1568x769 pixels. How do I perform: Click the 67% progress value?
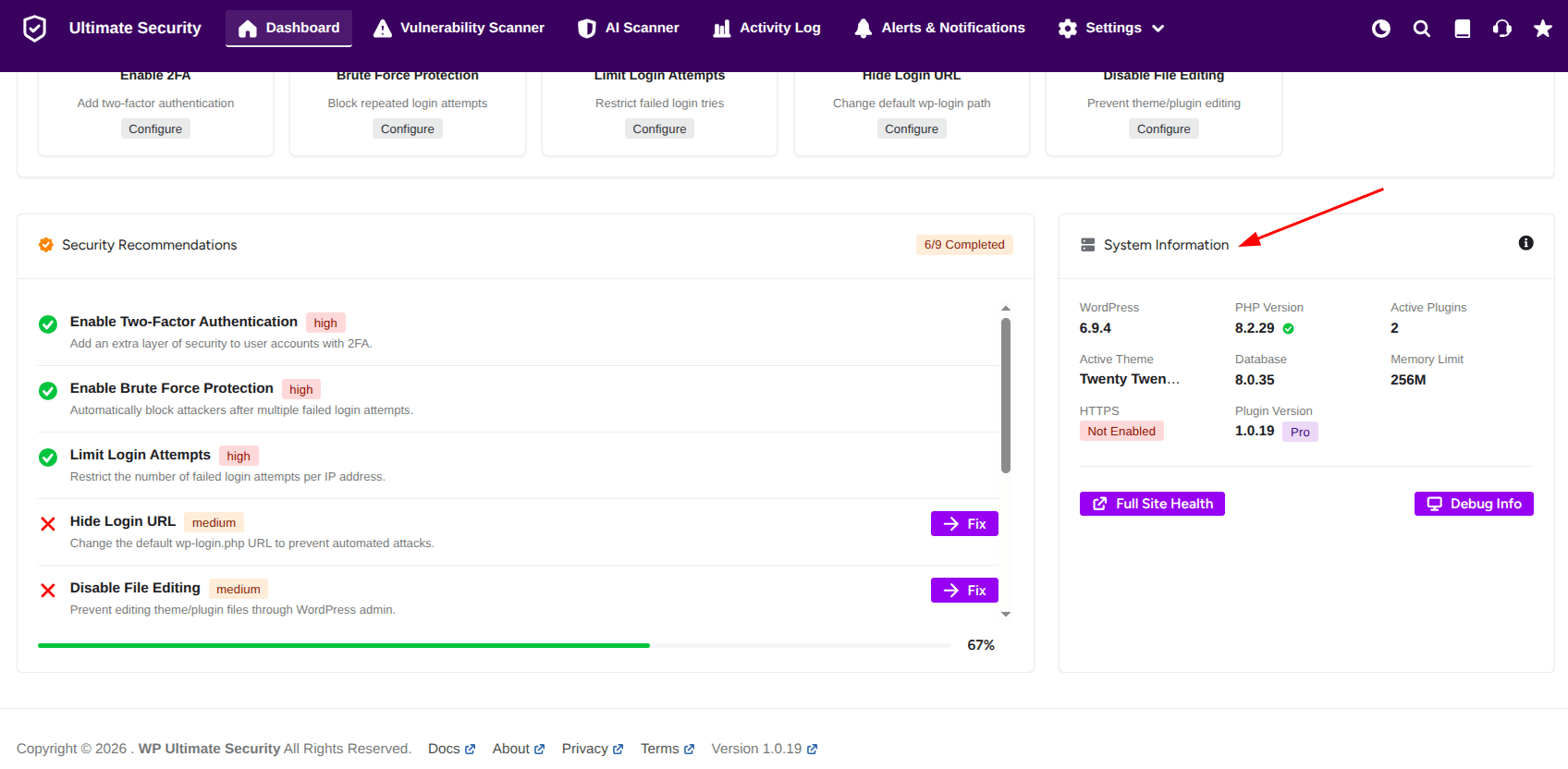pos(981,645)
